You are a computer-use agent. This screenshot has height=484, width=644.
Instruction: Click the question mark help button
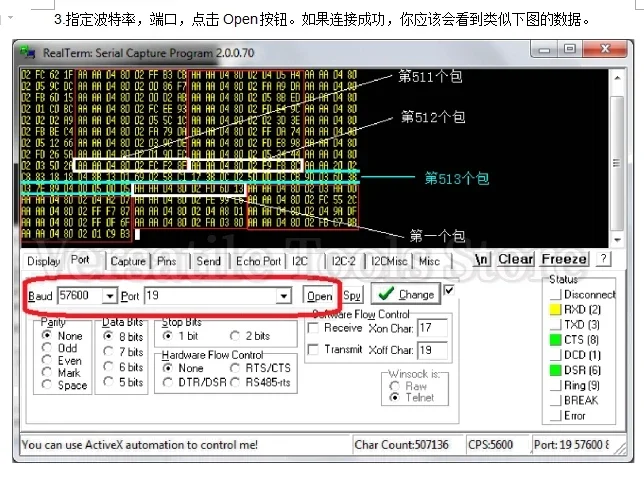[603, 259]
